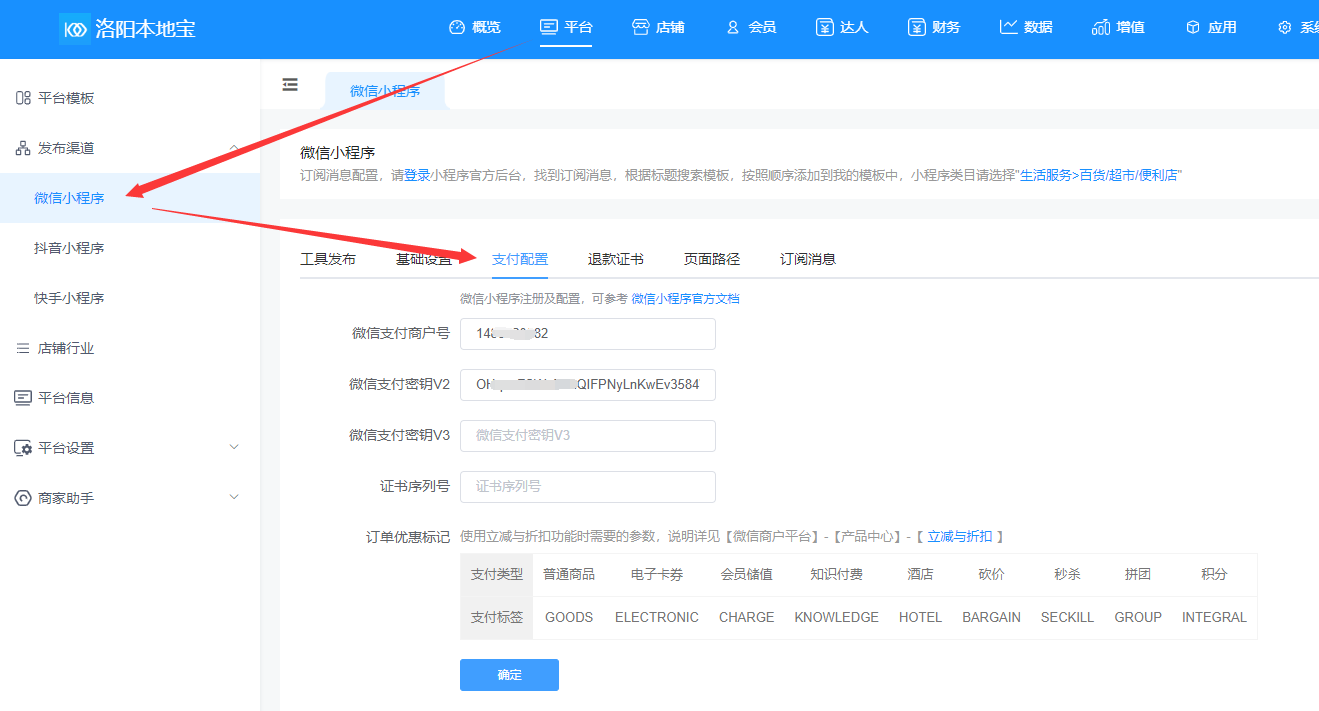Click the INTEGRAL payment tag cell
The height and width of the screenshot is (711, 1319).
click(x=1214, y=617)
